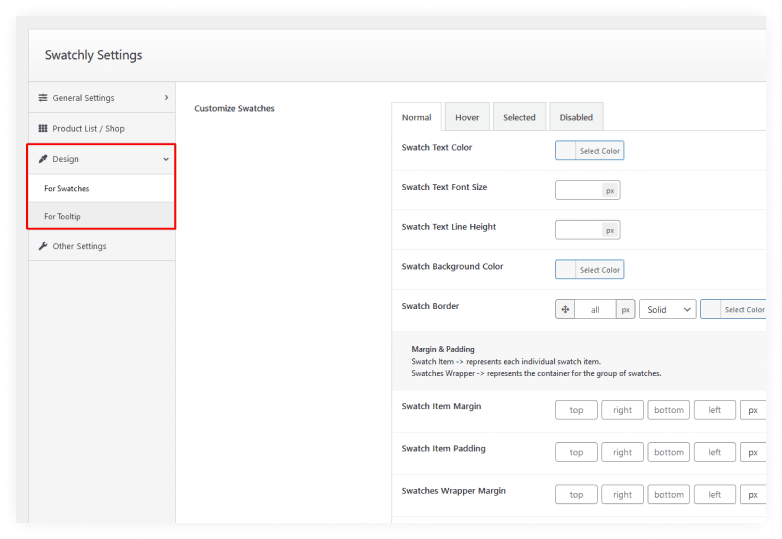Open the Disabled tab
Screen dimensions: 782x539
pyautogui.click(x=576, y=118)
